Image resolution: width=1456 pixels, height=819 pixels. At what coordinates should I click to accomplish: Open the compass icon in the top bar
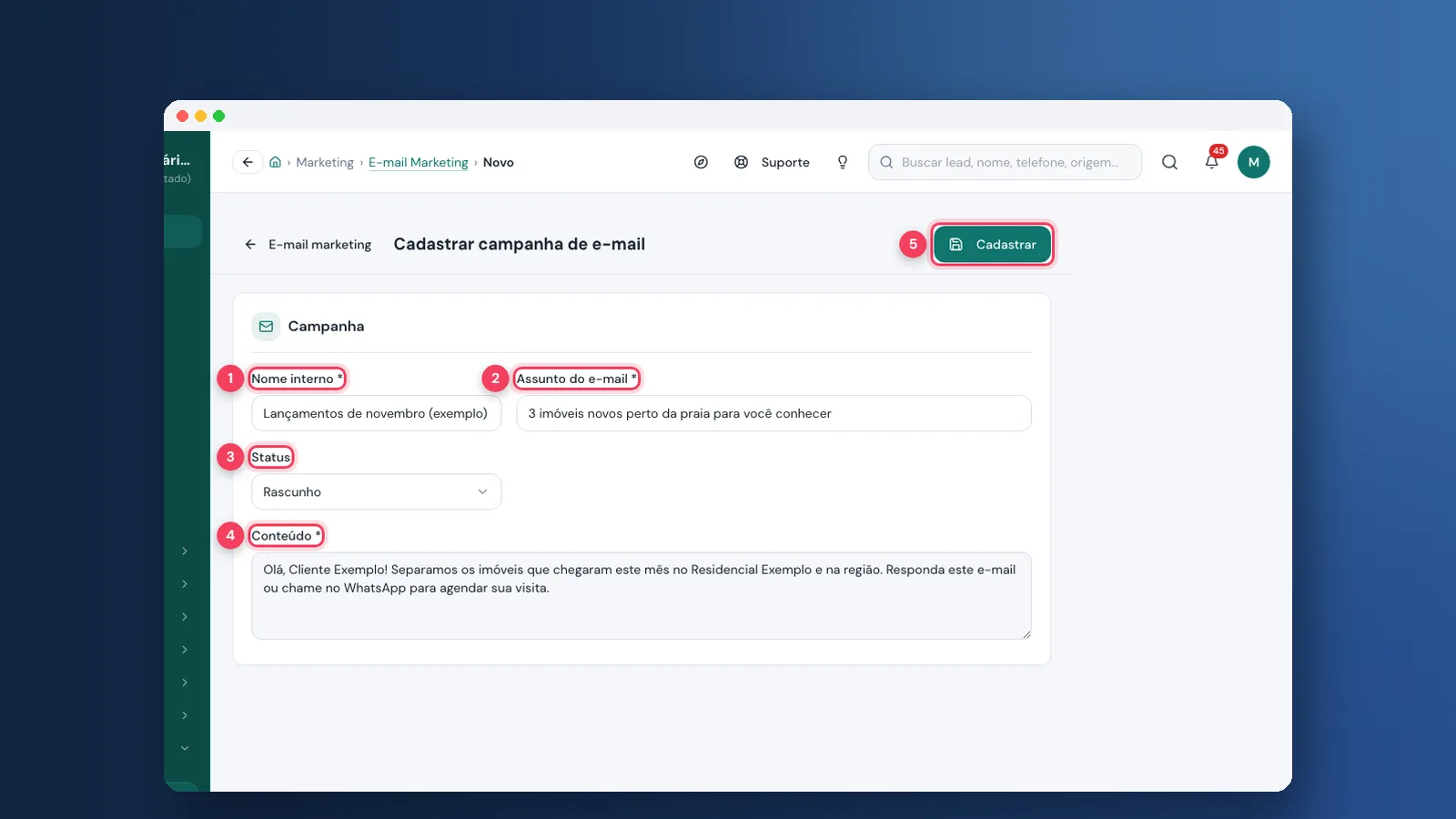pyautogui.click(x=701, y=162)
